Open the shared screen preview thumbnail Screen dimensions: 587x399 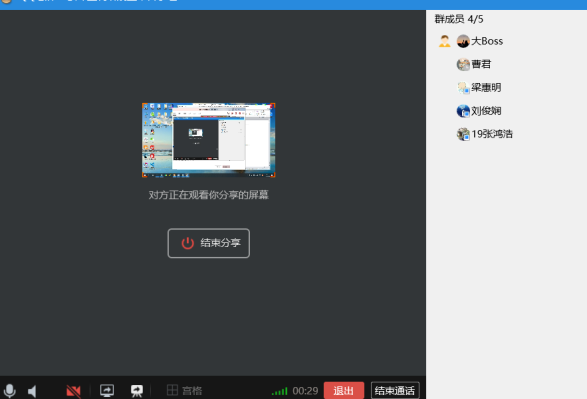coord(209,140)
